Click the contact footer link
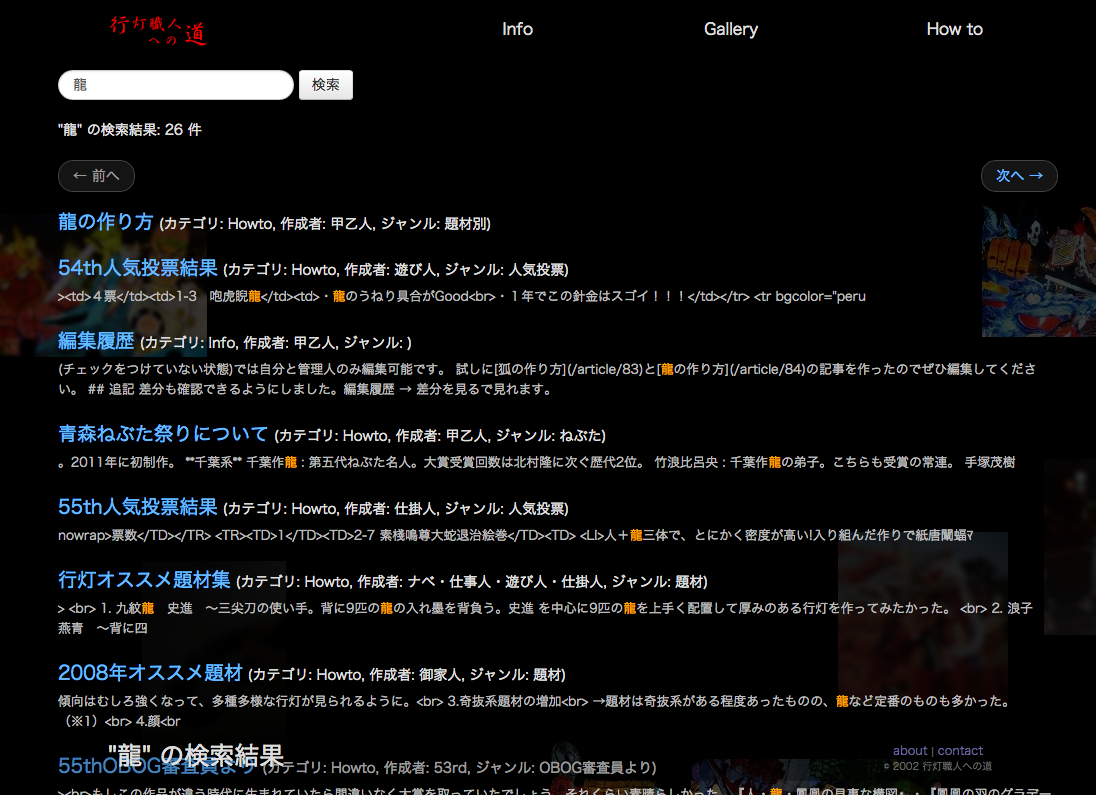 click(960, 750)
